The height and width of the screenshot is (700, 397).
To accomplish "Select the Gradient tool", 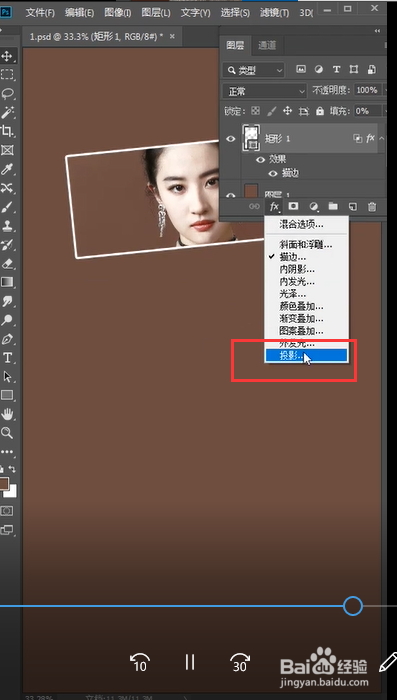I will 7,282.
